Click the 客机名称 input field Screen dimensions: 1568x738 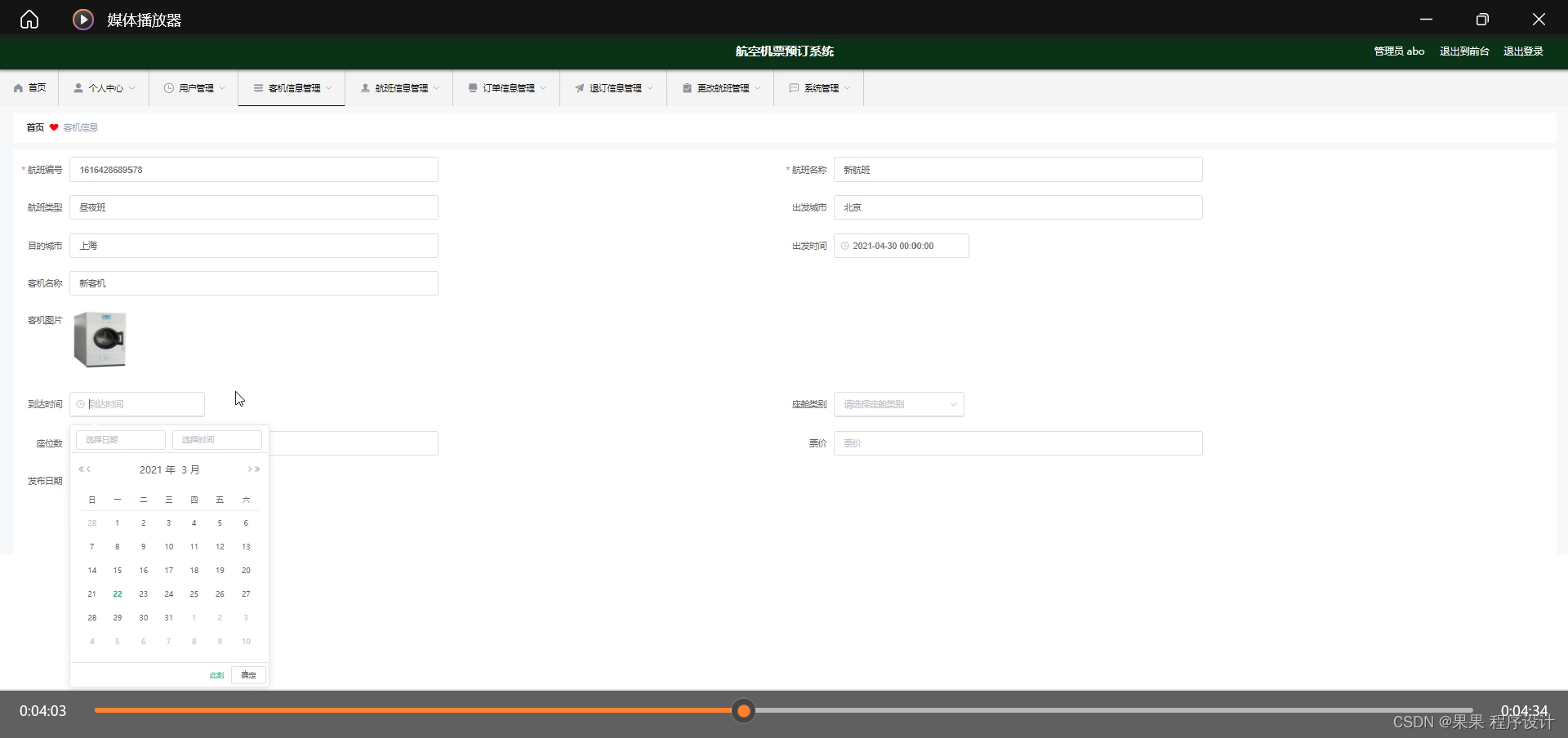[x=254, y=283]
